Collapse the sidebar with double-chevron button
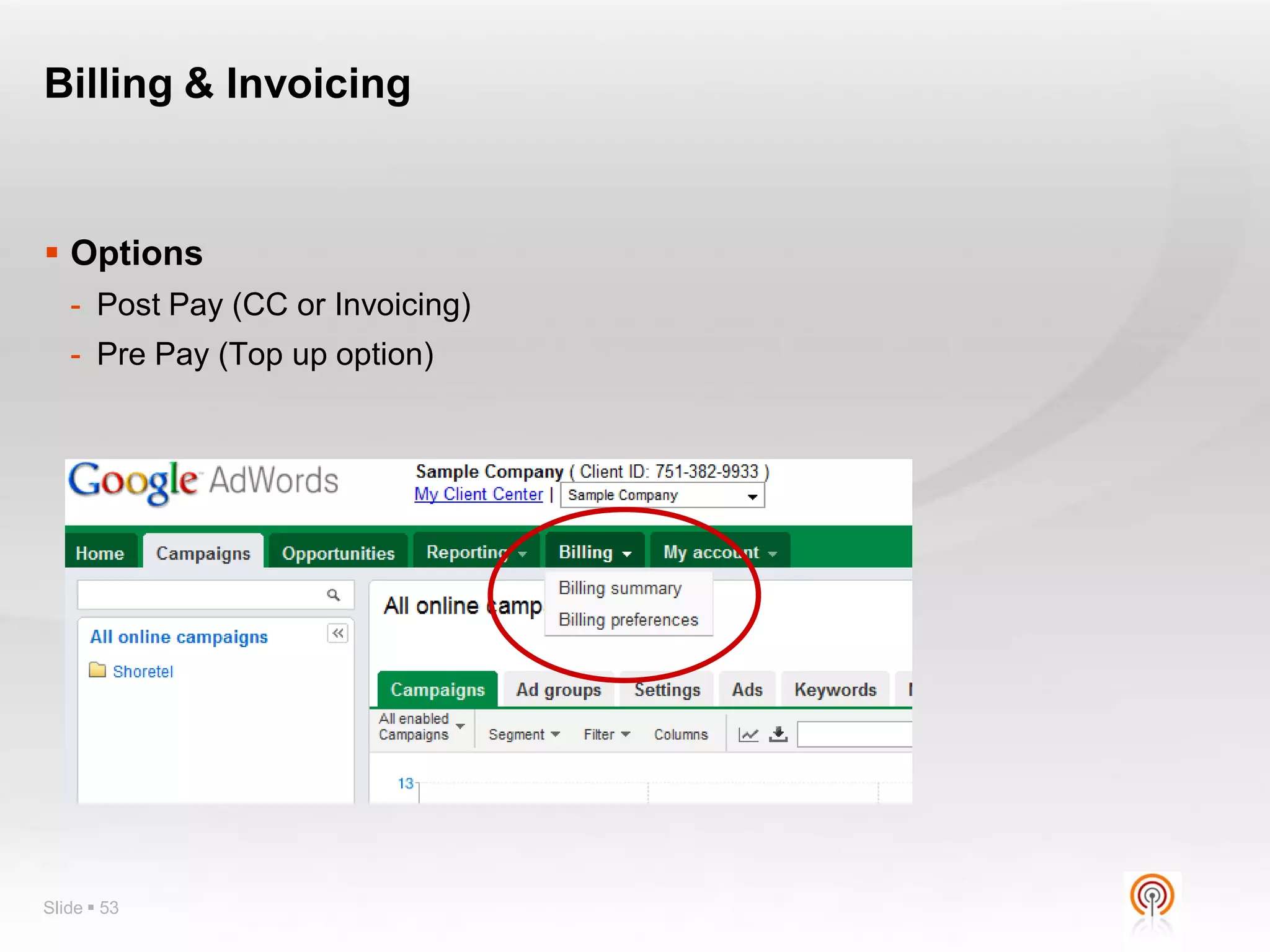 coord(338,633)
